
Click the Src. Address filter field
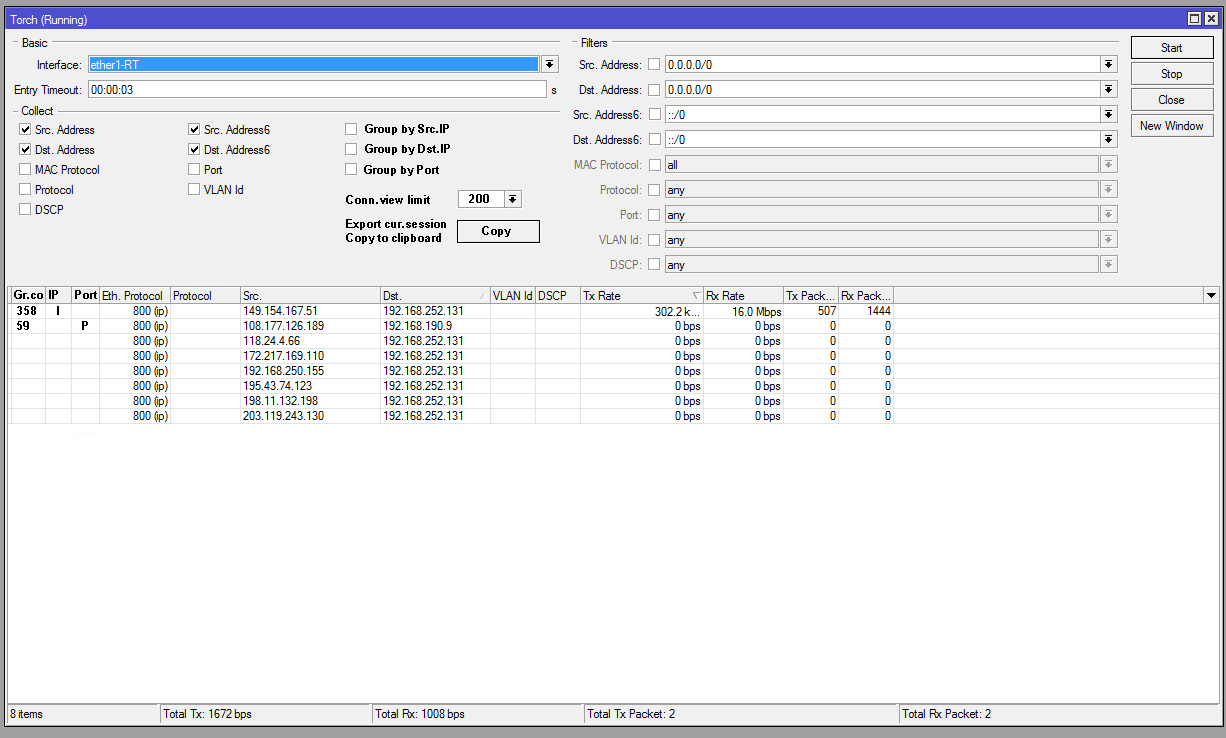coord(882,64)
